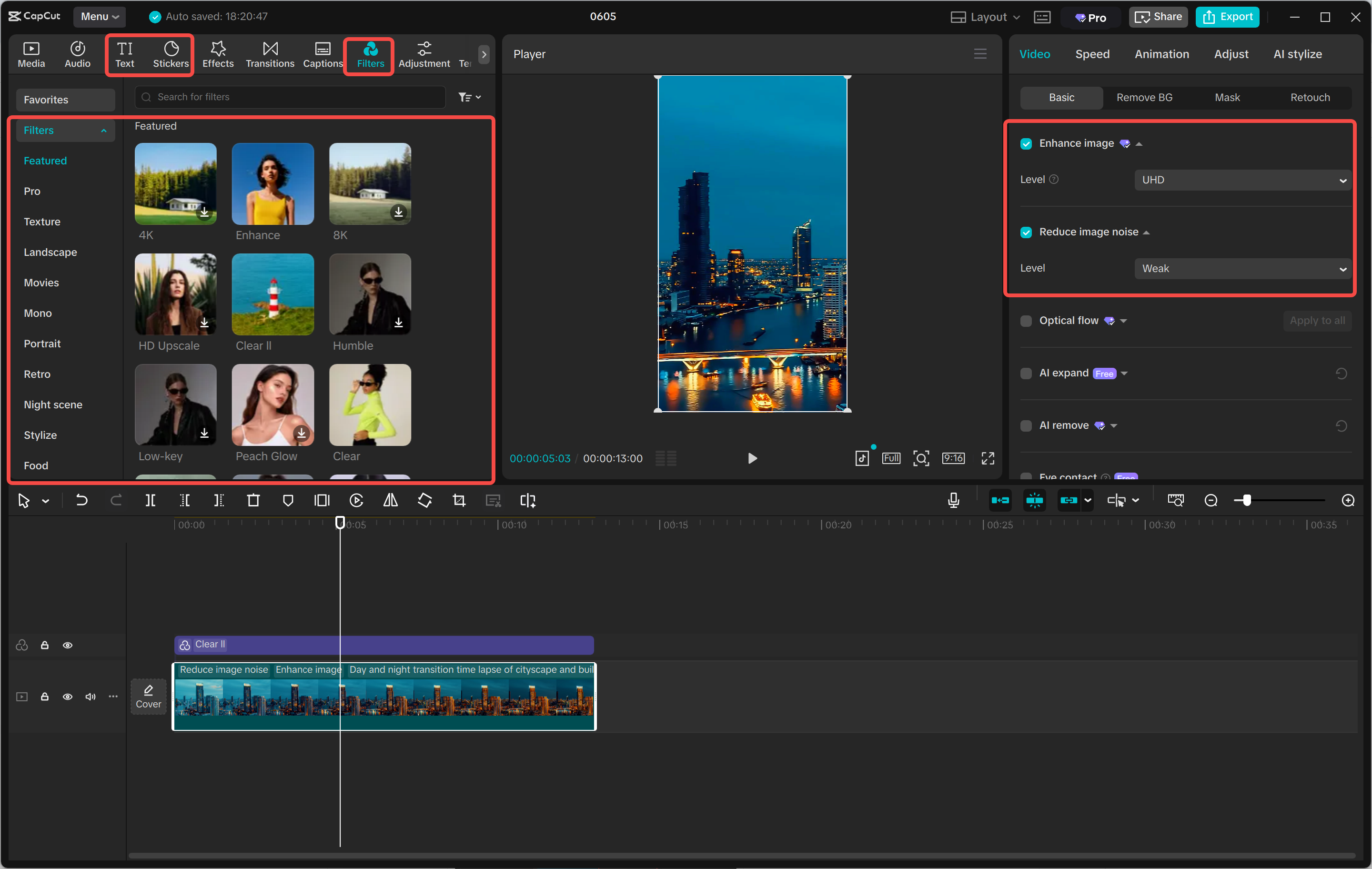
Task: Open the UHD level dropdown
Action: click(x=1242, y=180)
